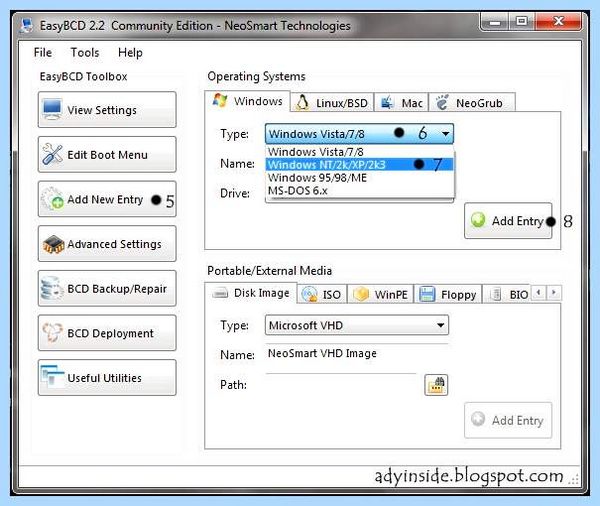Click the gear-plus icon on Add New Entry
Image resolution: width=600 pixels, height=506 pixels.
pos(52,199)
